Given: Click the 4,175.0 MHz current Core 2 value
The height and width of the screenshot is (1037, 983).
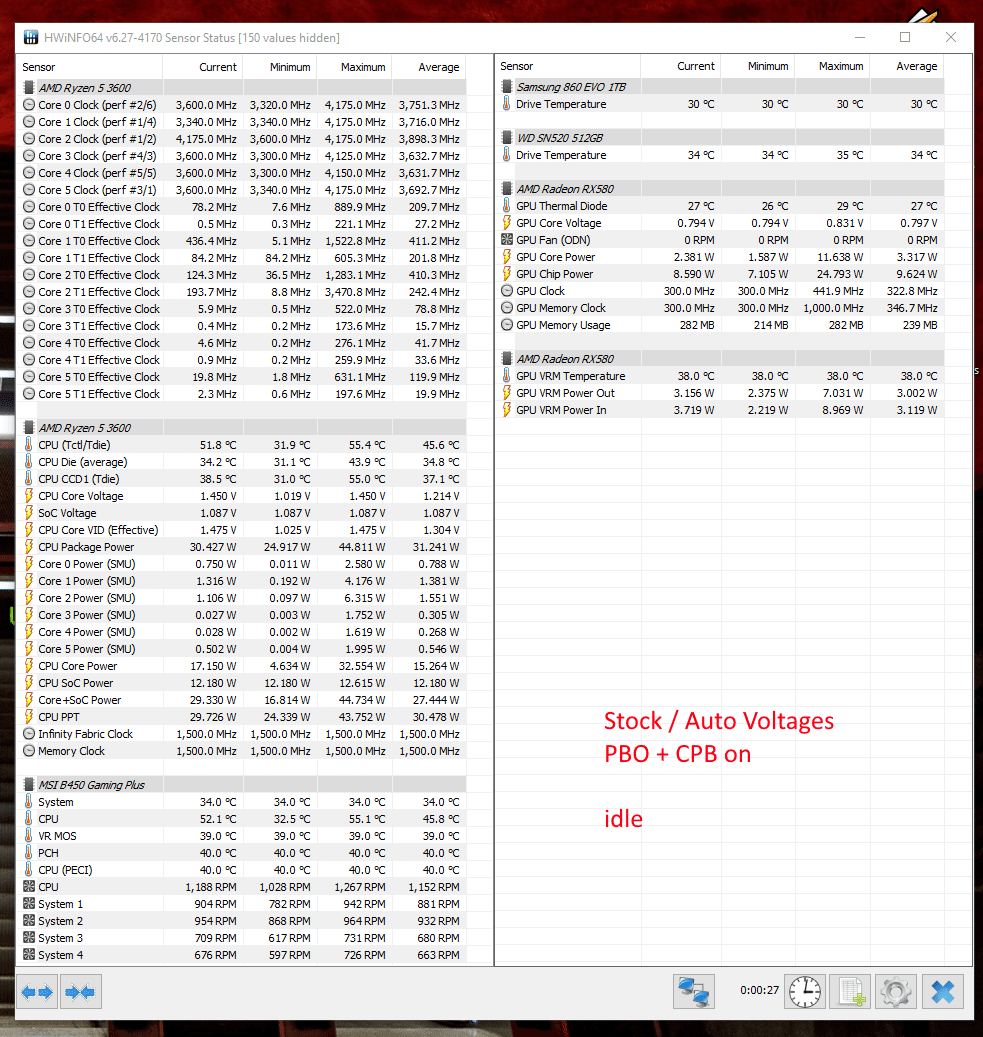Looking at the screenshot, I should [x=206, y=139].
